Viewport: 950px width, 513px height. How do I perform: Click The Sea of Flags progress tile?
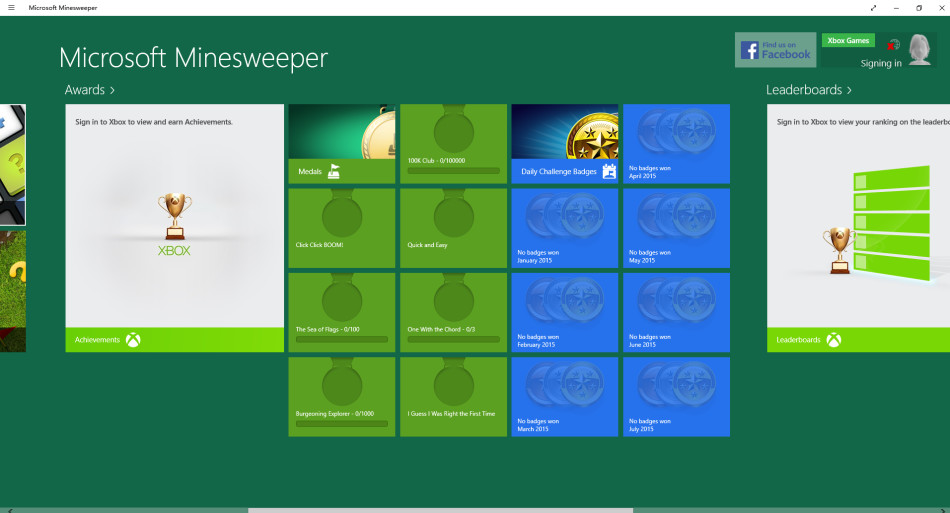coord(341,313)
